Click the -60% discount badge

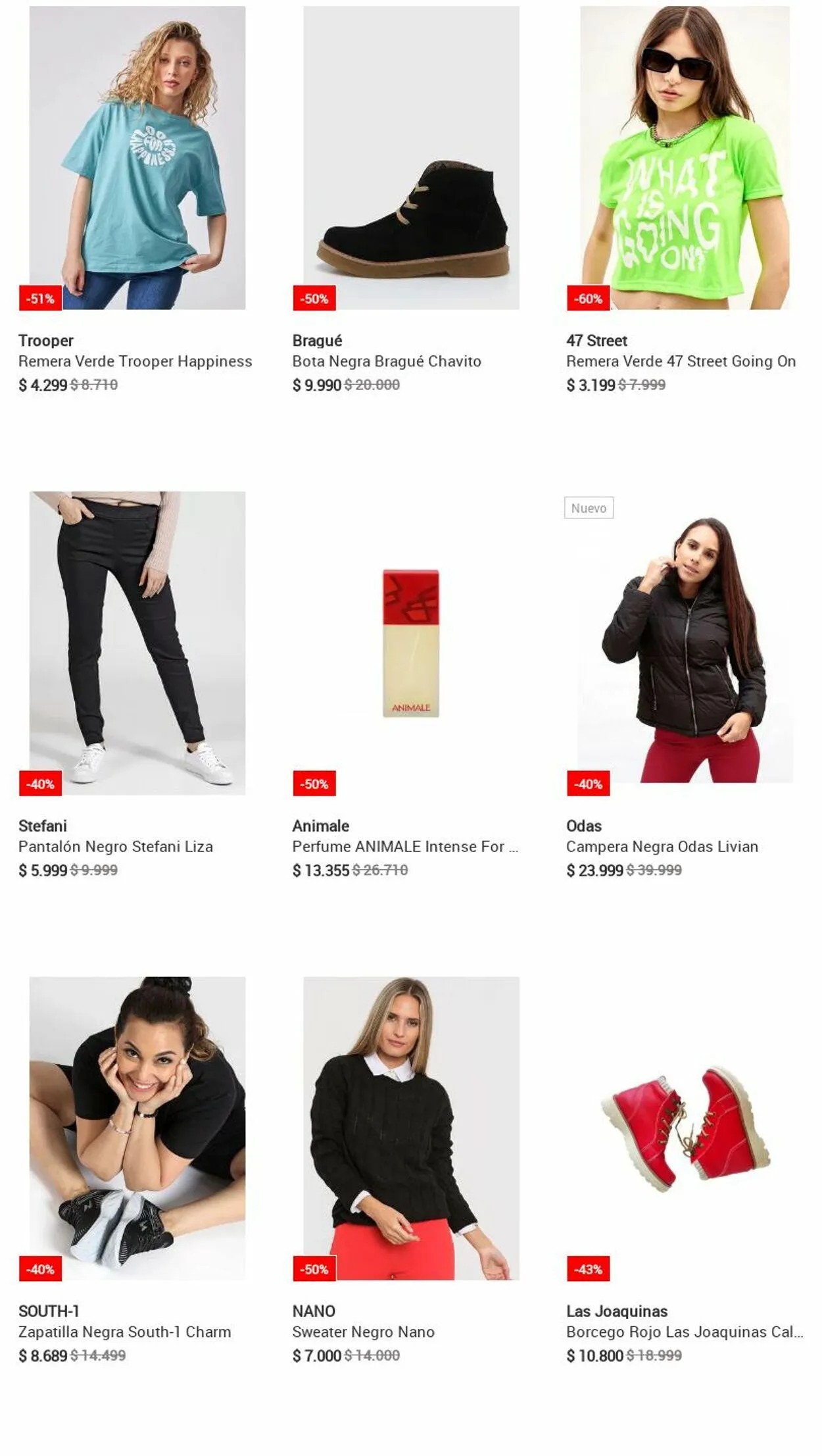click(x=588, y=298)
